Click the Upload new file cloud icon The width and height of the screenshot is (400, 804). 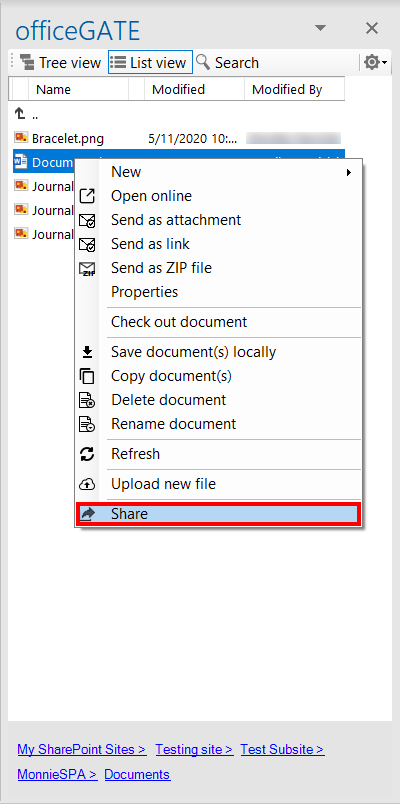coord(88,484)
